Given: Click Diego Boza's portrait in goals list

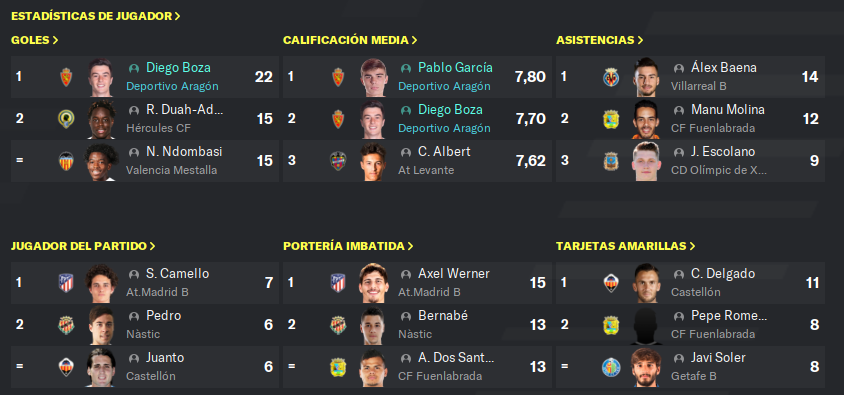Looking at the screenshot, I should (101, 77).
